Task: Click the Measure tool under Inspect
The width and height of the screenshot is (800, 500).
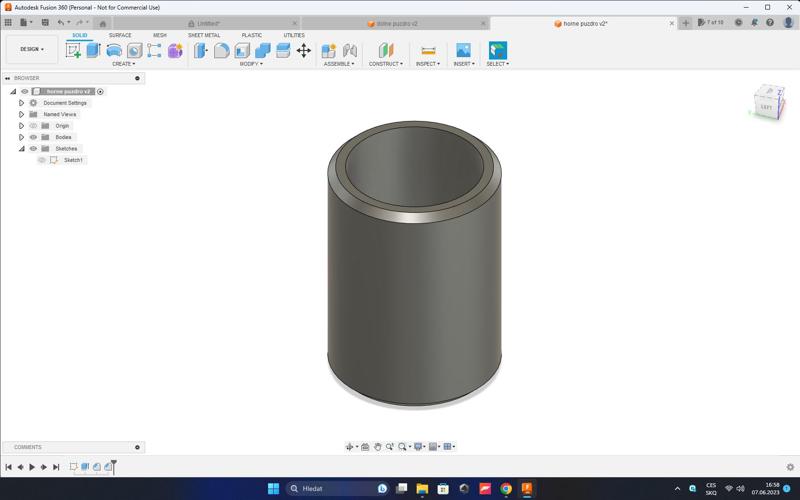Action: coord(428,50)
